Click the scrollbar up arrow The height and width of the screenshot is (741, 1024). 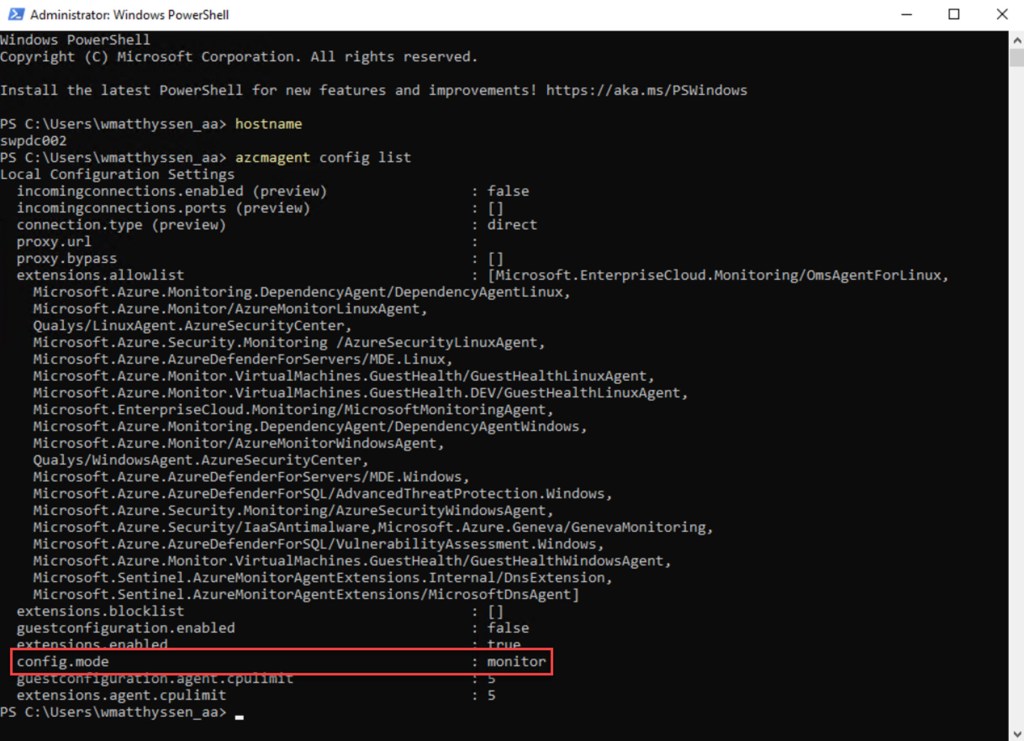point(1016,39)
